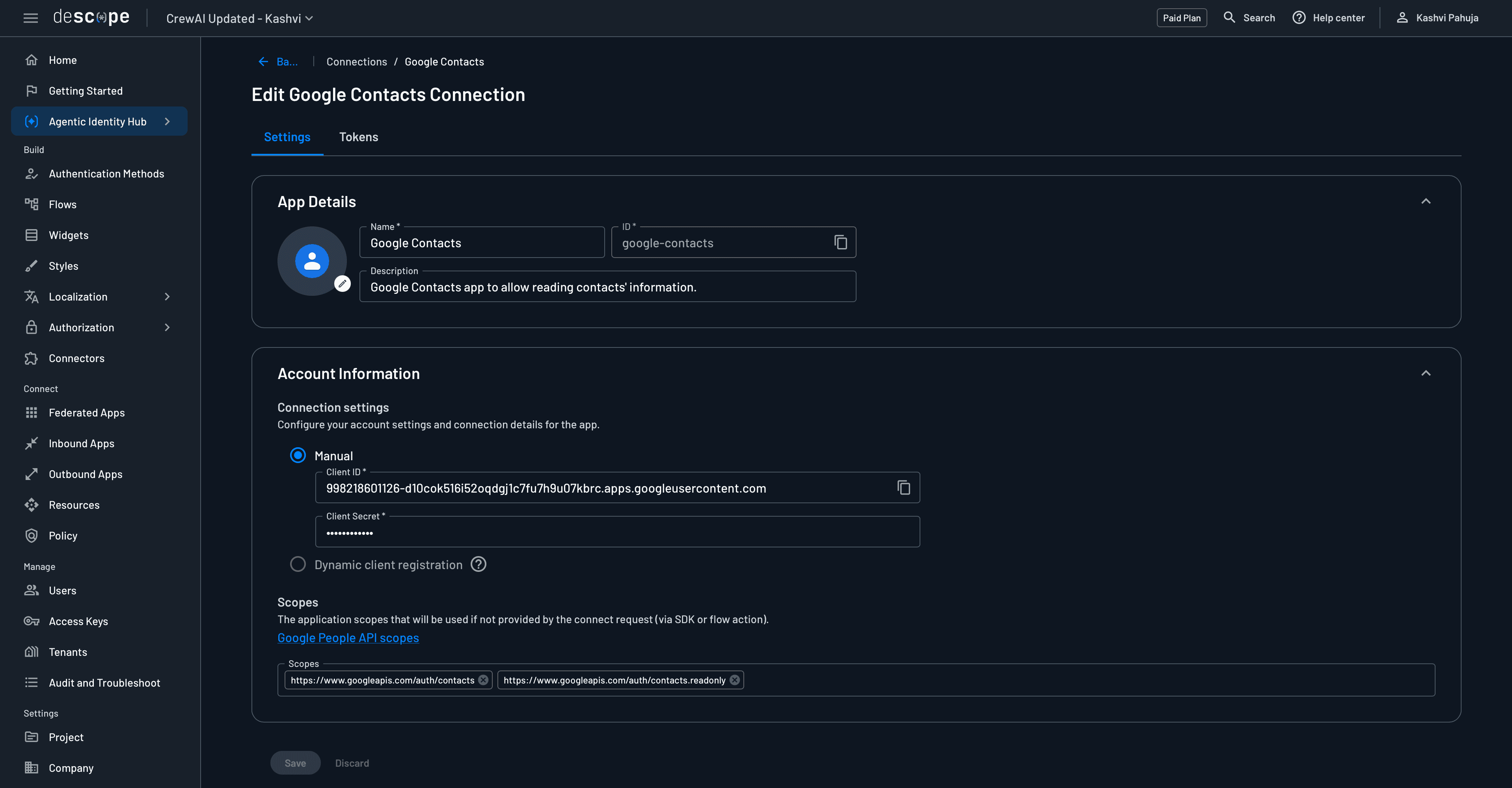Select the Agentic Identity Hub icon
The height and width of the screenshot is (788, 1512).
tap(32, 121)
